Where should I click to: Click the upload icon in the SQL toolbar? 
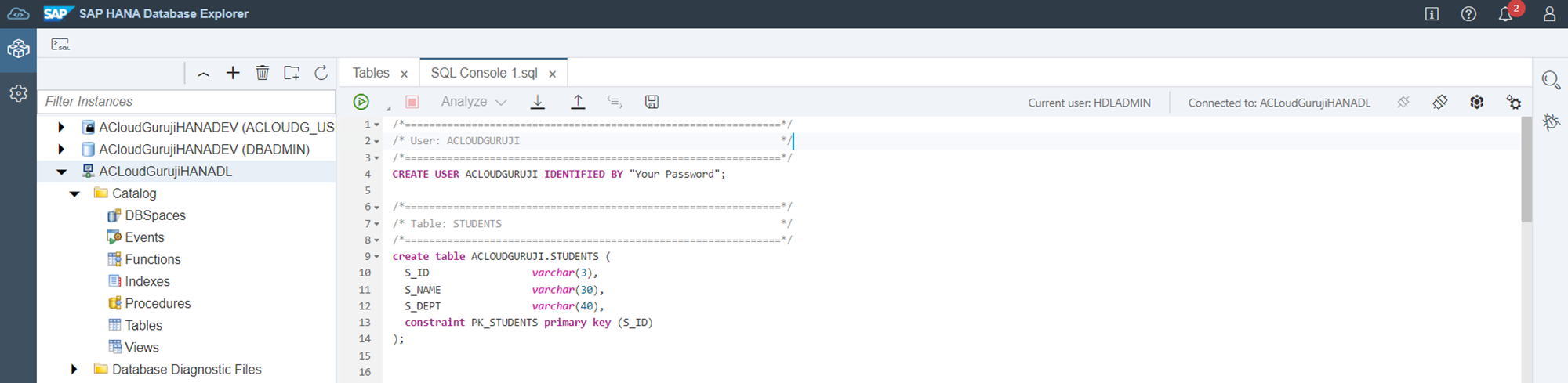point(578,102)
